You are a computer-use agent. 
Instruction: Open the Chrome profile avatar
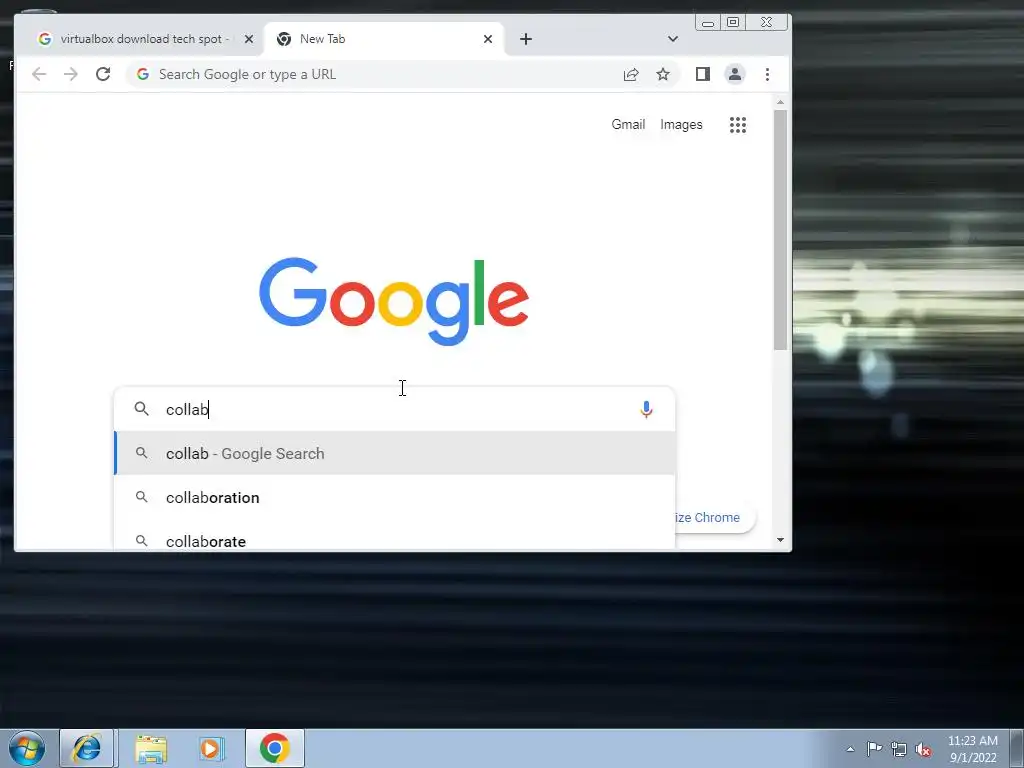point(735,74)
